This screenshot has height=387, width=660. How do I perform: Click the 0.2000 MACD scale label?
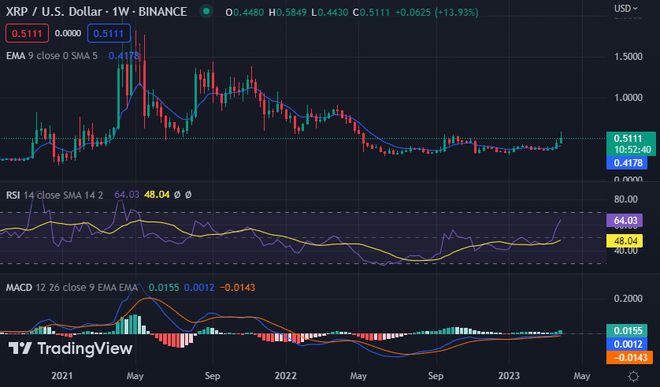point(628,298)
